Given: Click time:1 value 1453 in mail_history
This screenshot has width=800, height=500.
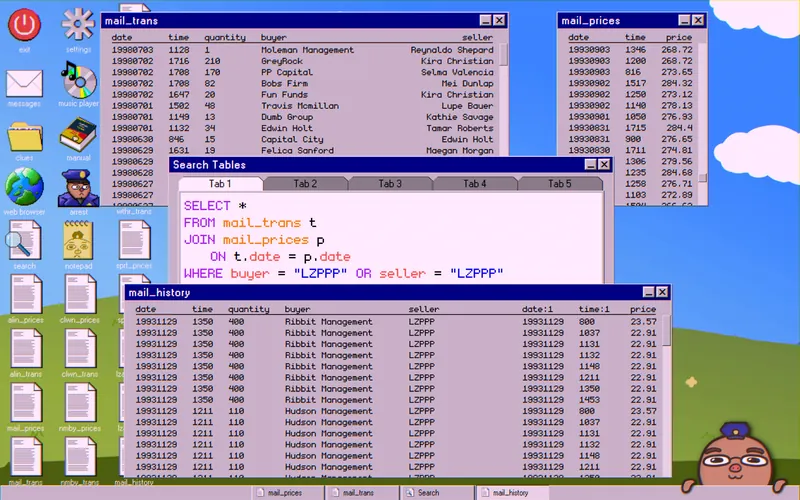Looking at the screenshot, I should coord(589,400).
